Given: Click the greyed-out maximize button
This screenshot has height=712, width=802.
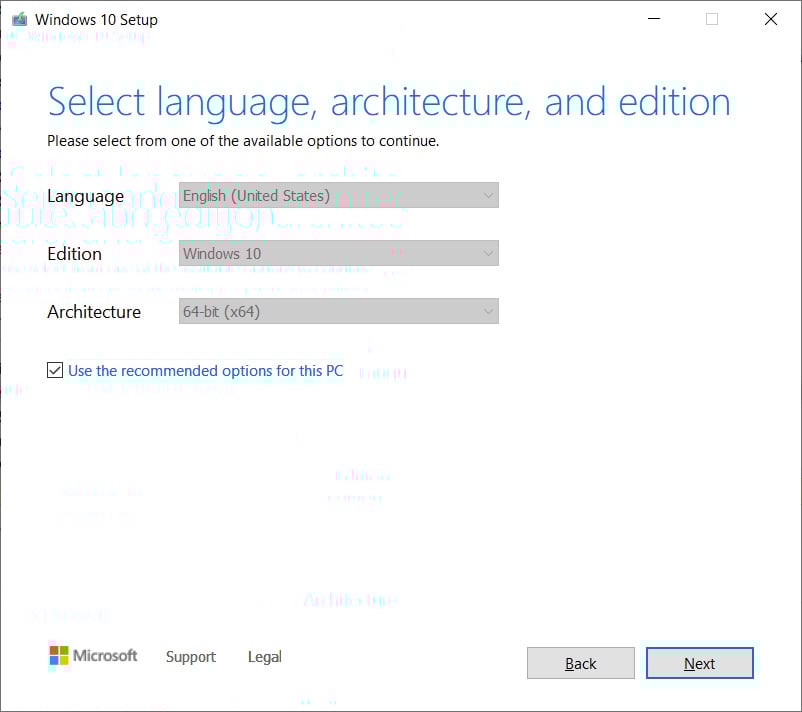Looking at the screenshot, I should [x=712, y=19].
